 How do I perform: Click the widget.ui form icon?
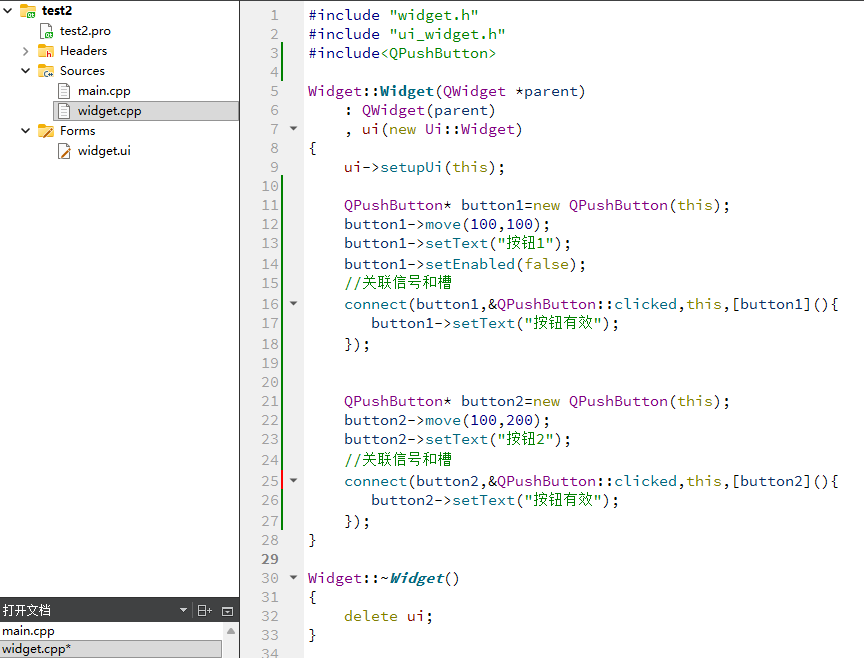(64, 151)
